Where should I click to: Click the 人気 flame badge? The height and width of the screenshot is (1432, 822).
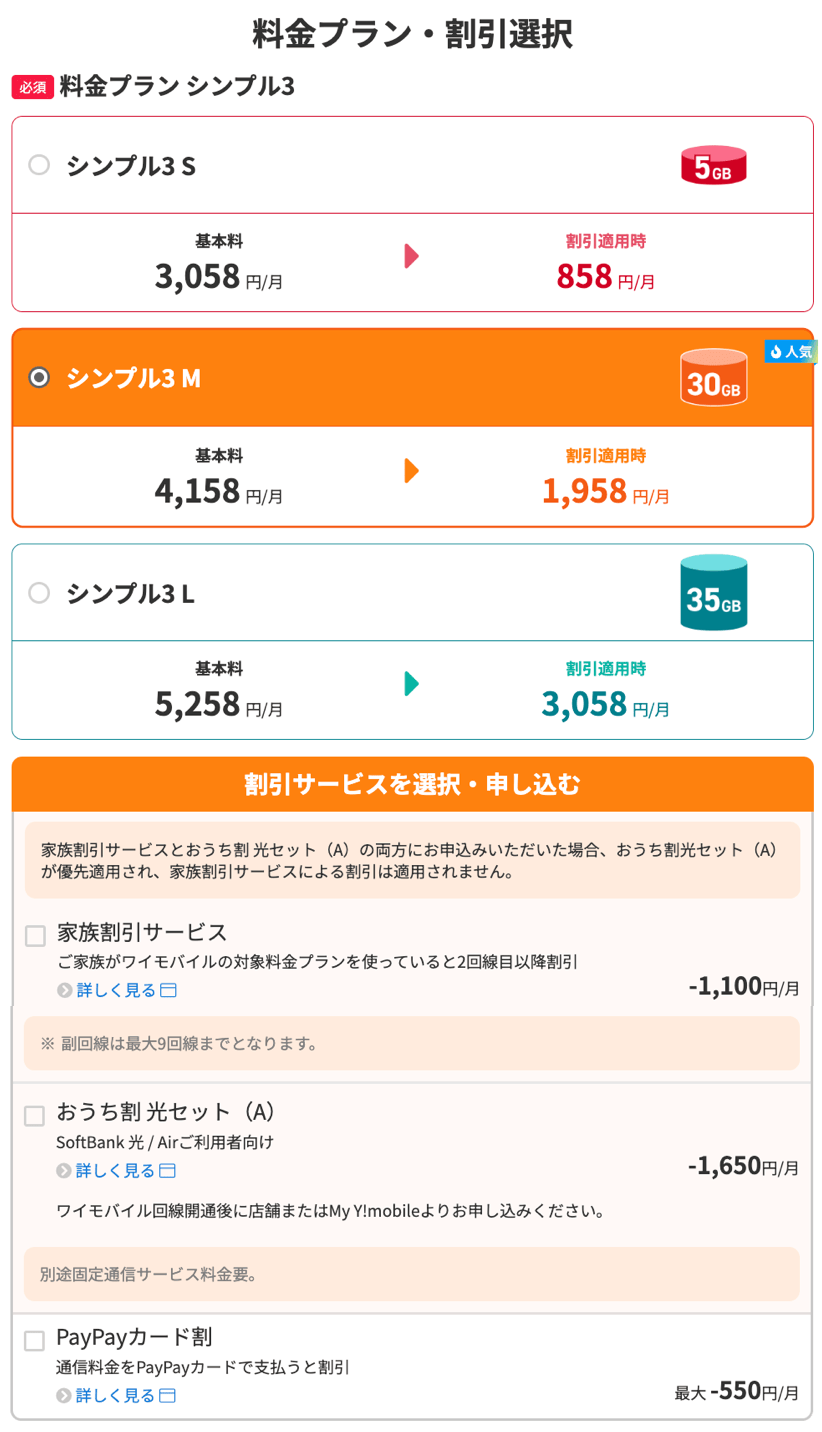click(791, 351)
